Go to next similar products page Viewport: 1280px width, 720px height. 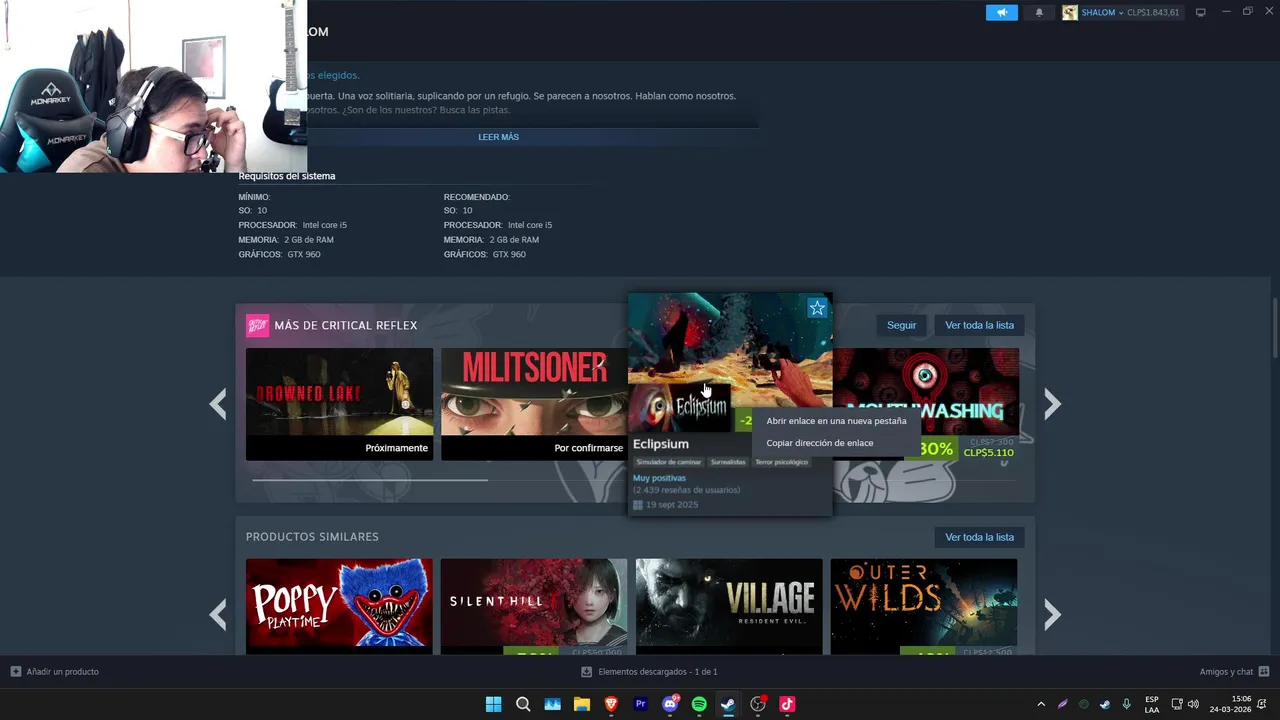1052,614
